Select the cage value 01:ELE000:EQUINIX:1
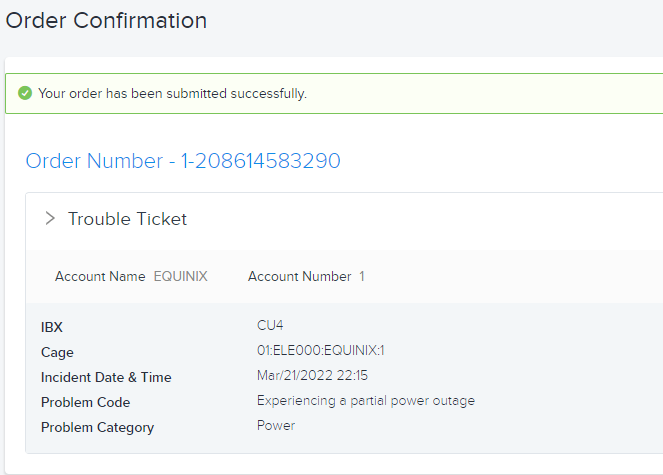 321,350
